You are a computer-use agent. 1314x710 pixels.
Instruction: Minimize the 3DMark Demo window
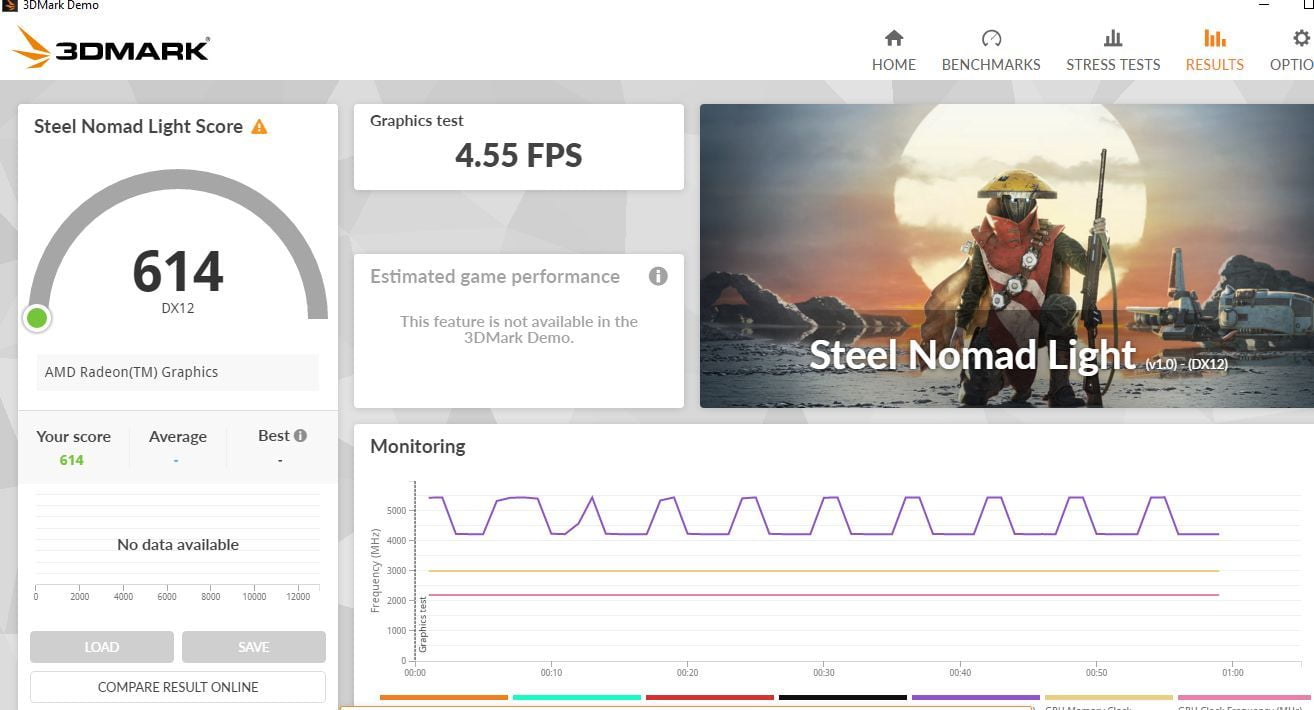coord(1266,5)
